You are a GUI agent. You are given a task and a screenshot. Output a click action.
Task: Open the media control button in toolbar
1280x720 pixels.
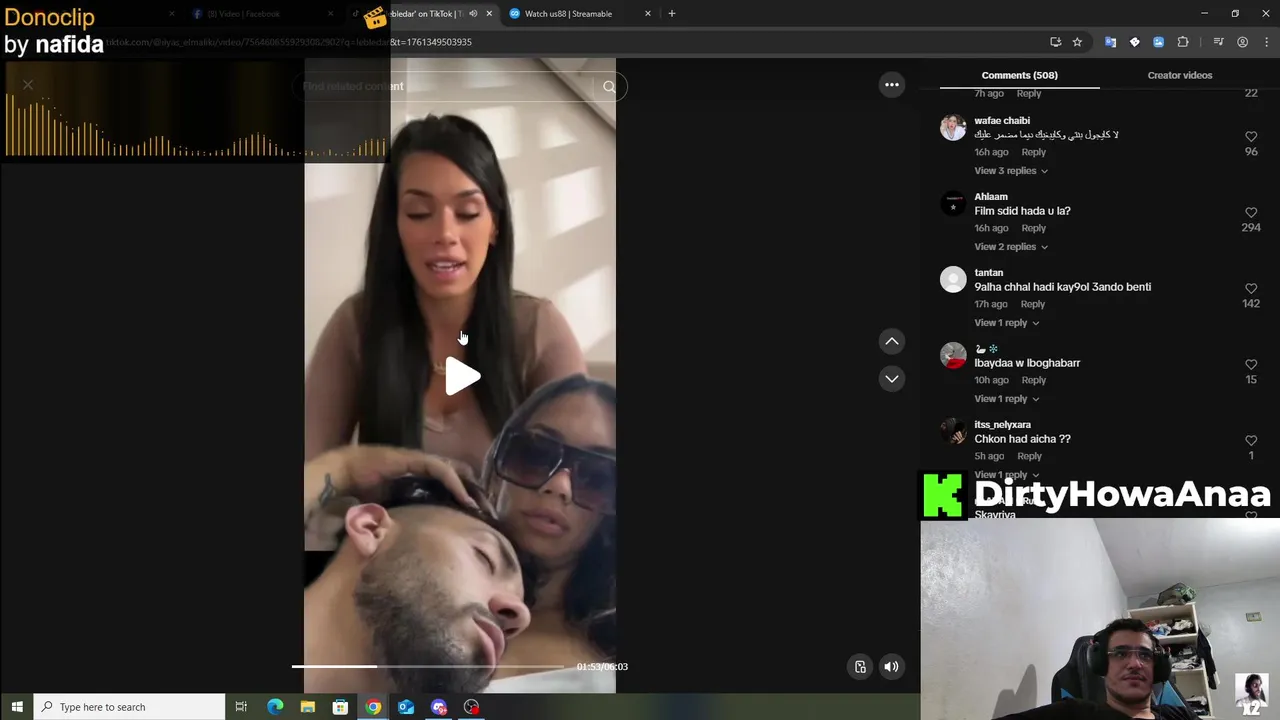tap(1218, 42)
